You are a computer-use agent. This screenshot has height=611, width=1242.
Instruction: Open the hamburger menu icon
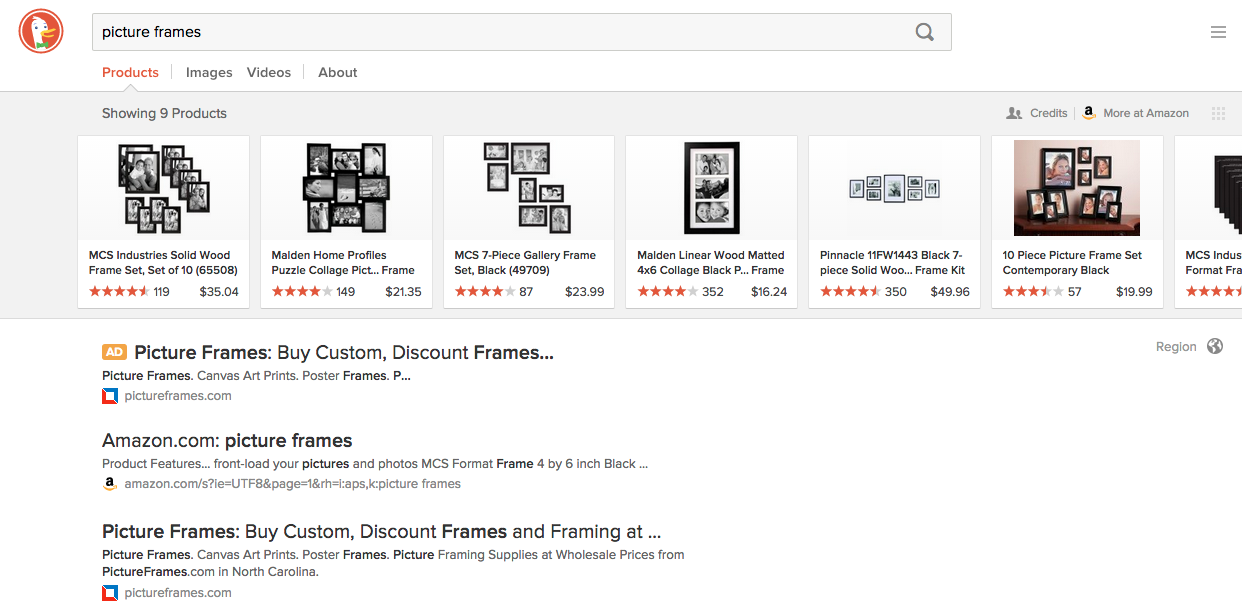pos(1218,32)
